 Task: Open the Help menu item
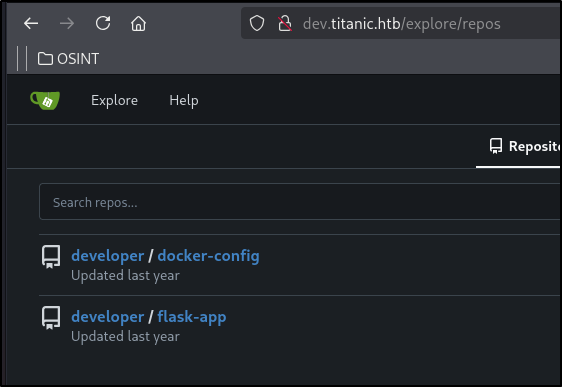(184, 100)
